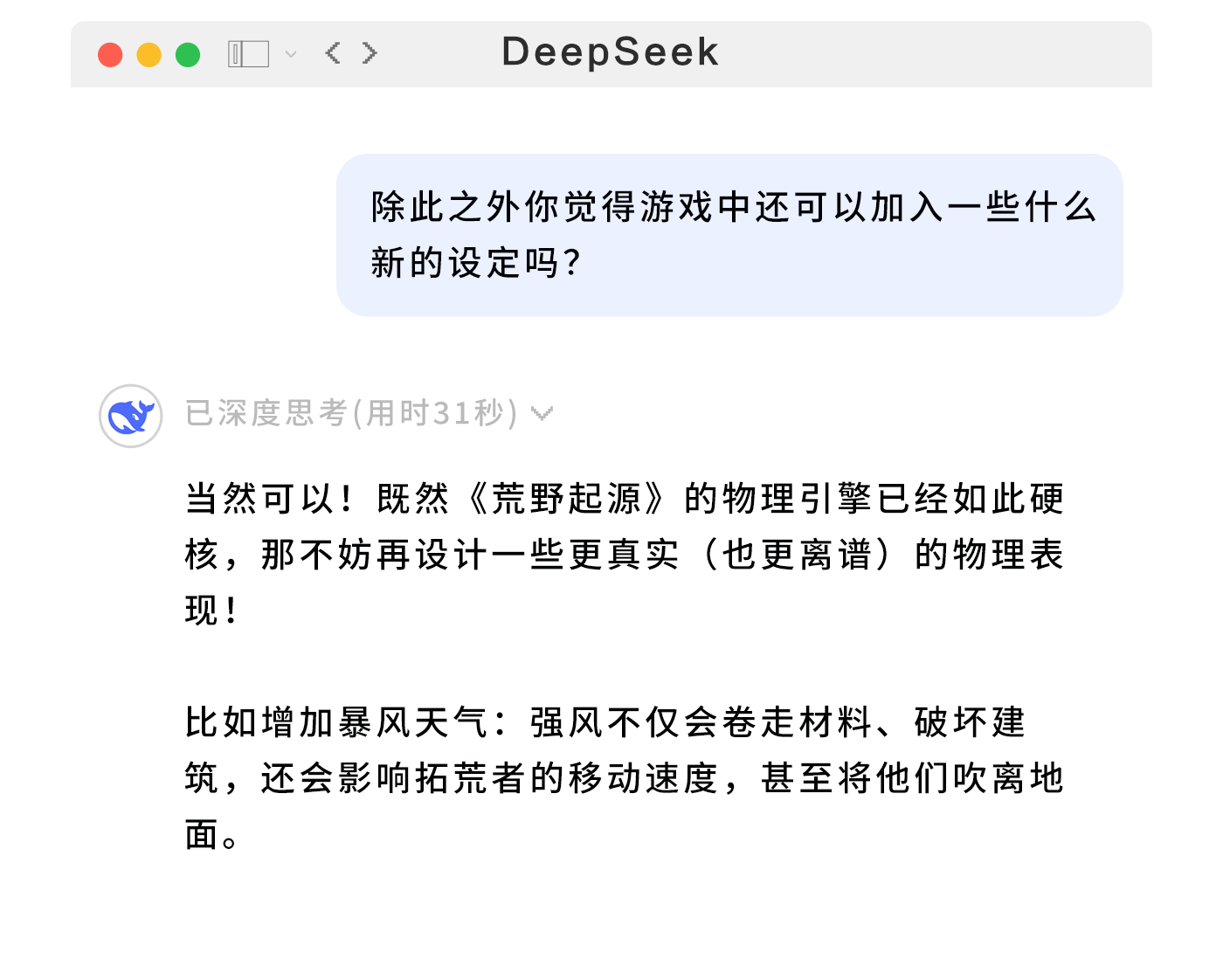The width and height of the screenshot is (1223, 980).
Task: Click the 已深度思考(用时31秒) label
Action: tap(351, 413)
